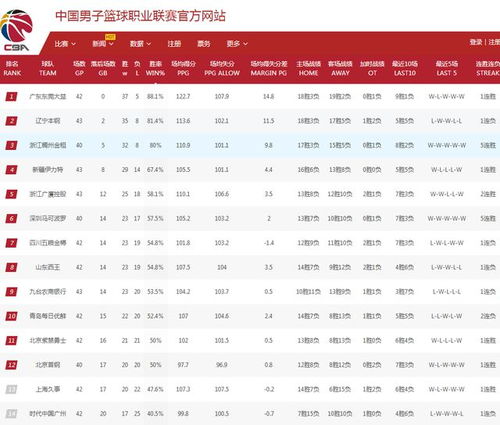Sort by the WIN% column header
This screenshot has height=425, width=500.
(x=155, y=68)
